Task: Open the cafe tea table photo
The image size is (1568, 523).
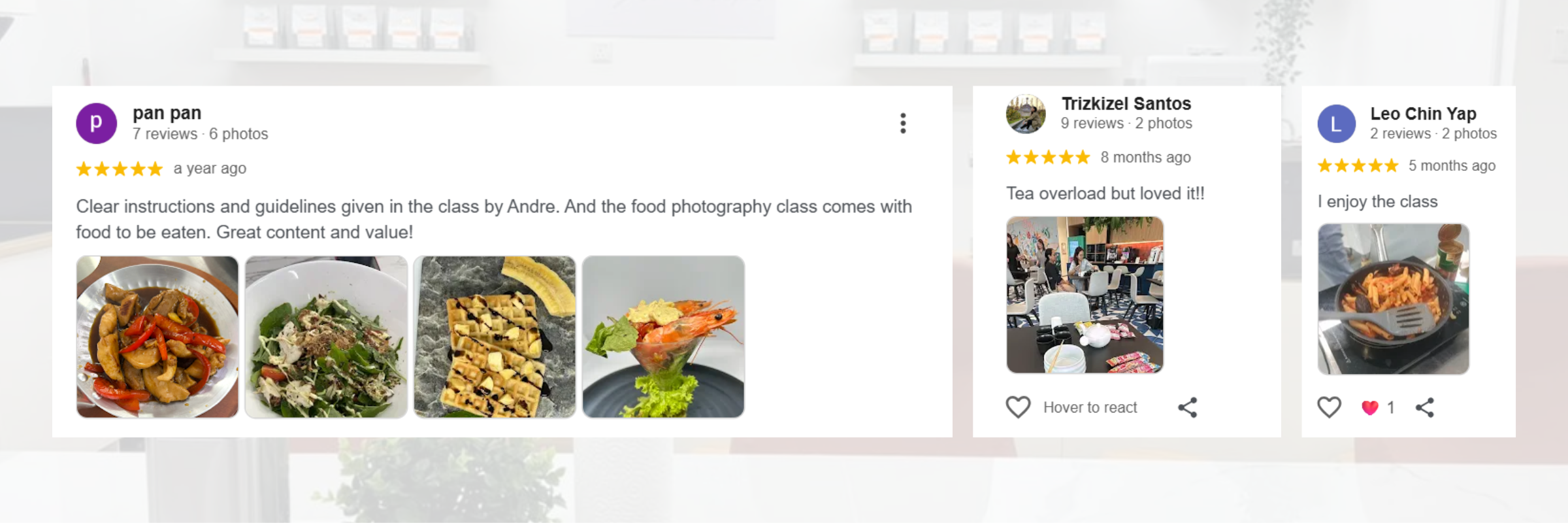Action: [1085, 295]
